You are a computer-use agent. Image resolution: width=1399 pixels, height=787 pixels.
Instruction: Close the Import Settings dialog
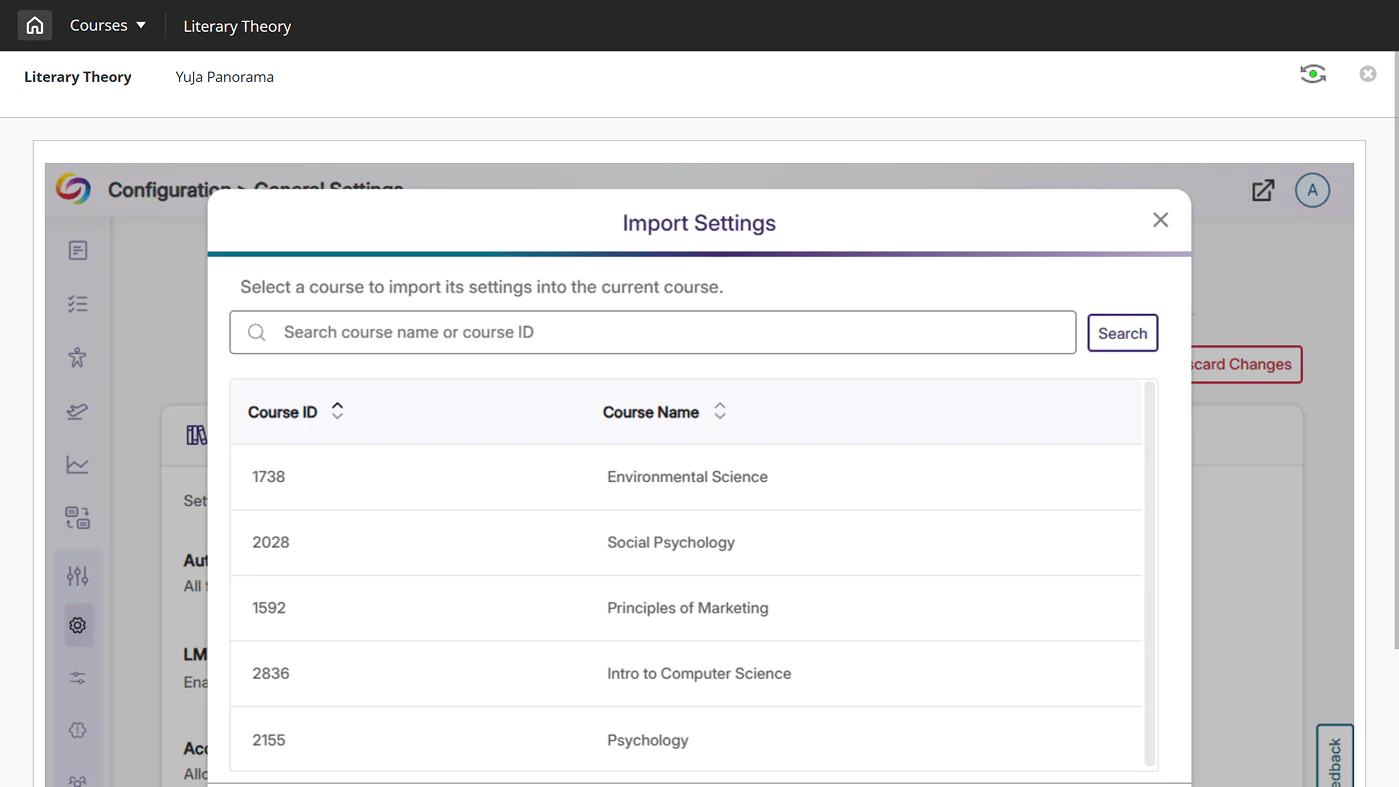(1160, 220)
